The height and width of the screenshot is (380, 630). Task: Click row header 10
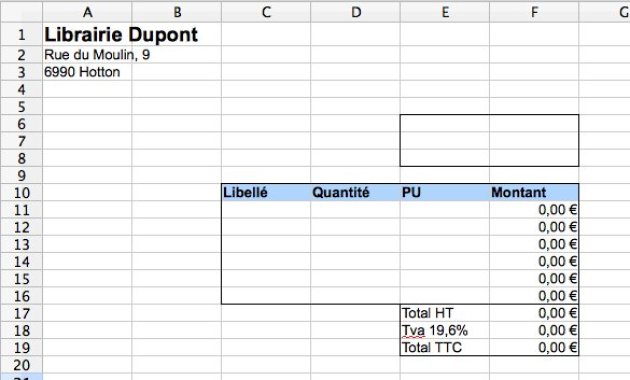point(21,192)
